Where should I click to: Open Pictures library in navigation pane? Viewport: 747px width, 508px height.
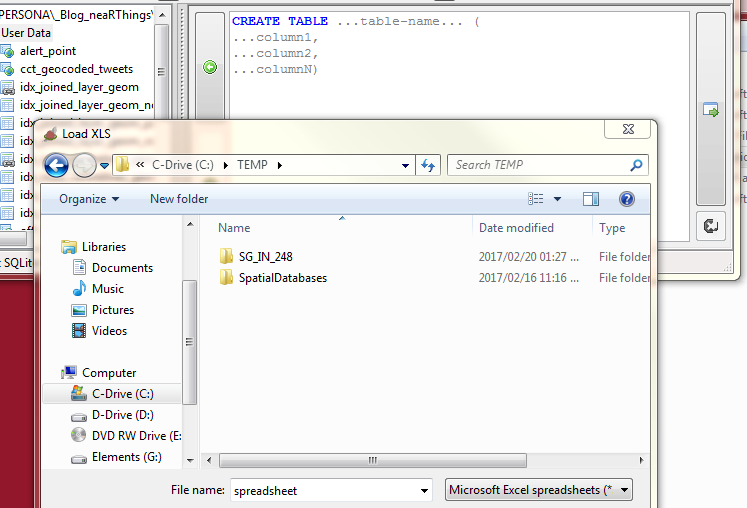point(113,310)
